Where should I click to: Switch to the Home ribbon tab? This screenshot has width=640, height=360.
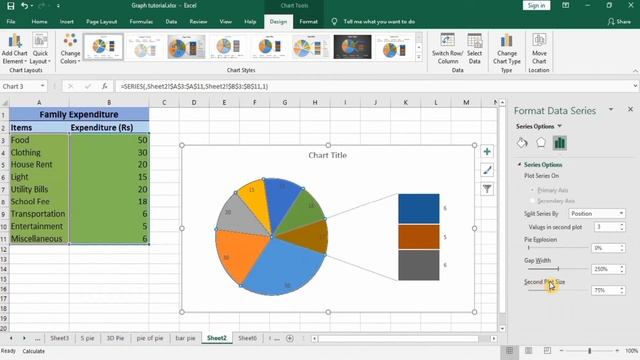[x=39, y=22]
